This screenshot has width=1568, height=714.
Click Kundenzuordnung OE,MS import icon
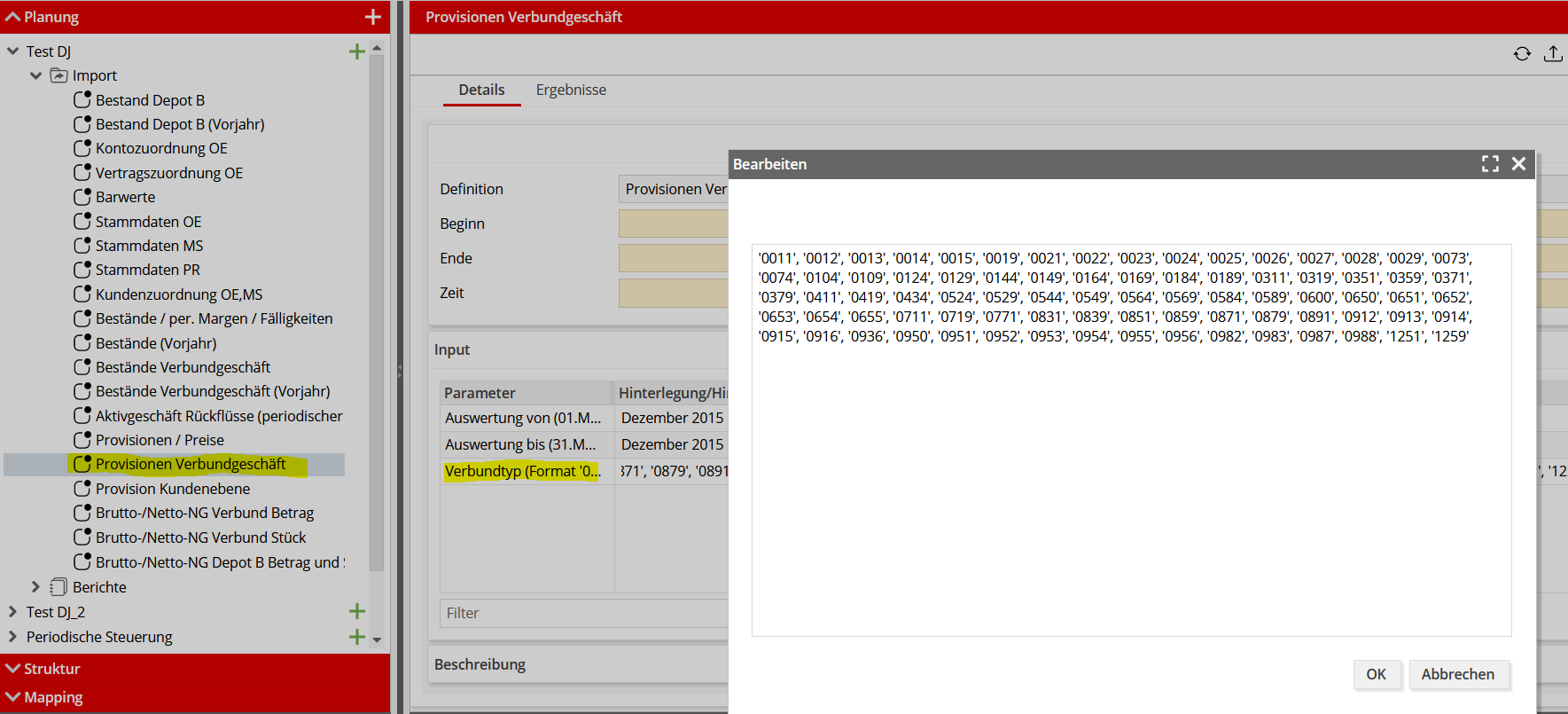coord(82,294)
